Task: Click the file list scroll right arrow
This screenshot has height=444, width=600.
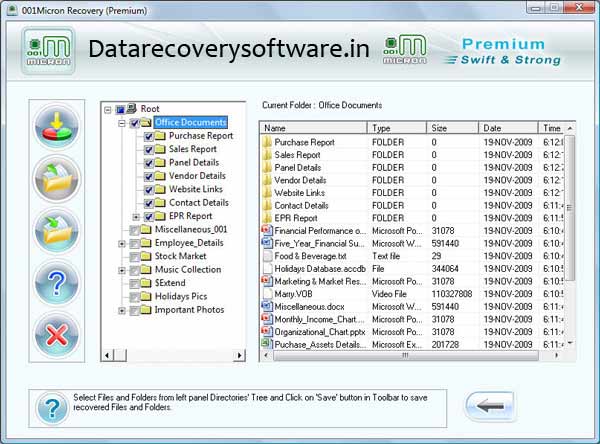Action: 556,356
